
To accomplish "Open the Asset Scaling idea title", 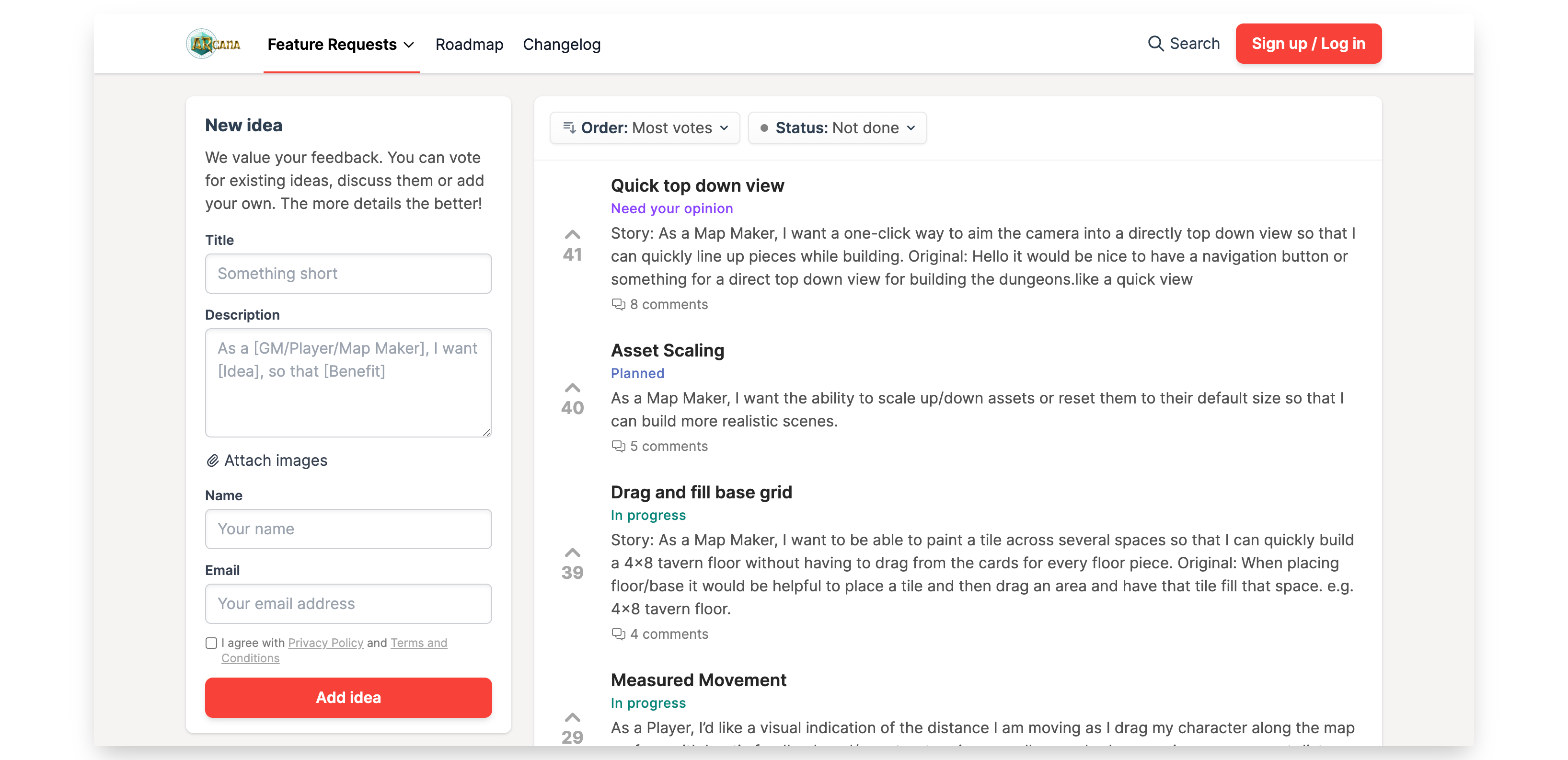I will 668,350.
